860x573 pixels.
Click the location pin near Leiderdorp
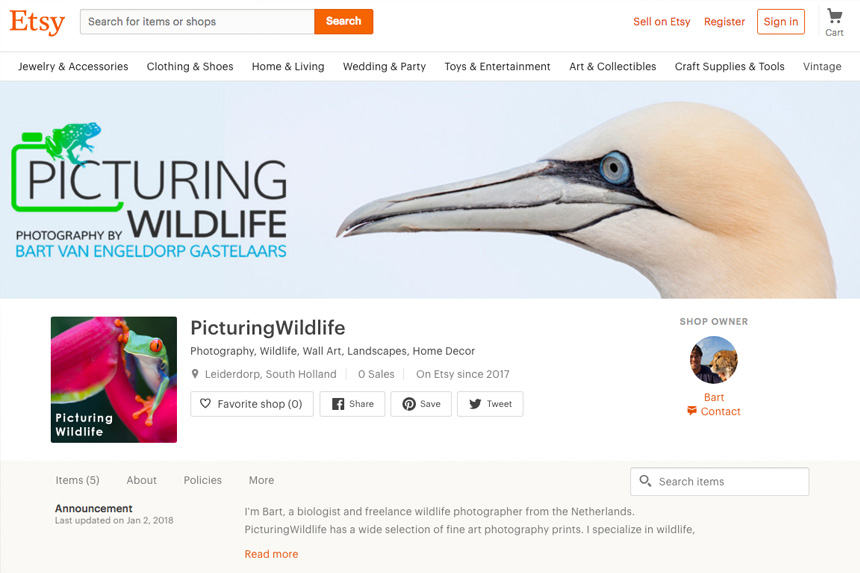click(x=195, y=374)
